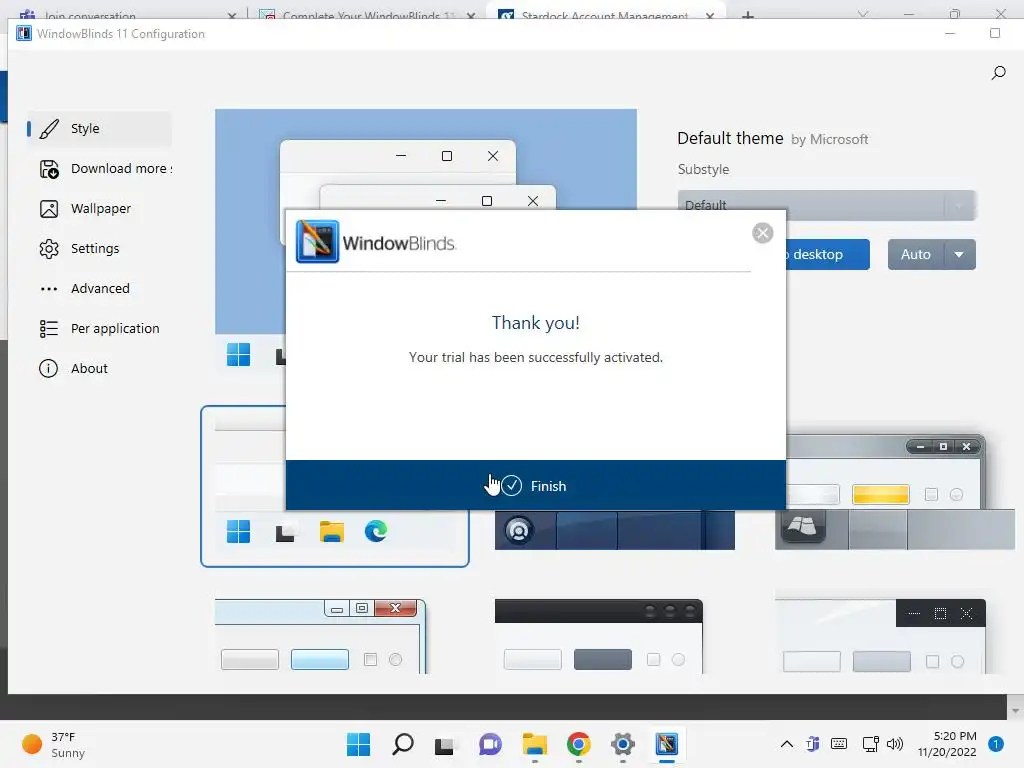This screenshot has width=1024, height=768.
Task: Open Windows Settings from taskbar
Action: click(x=622, y=744)
